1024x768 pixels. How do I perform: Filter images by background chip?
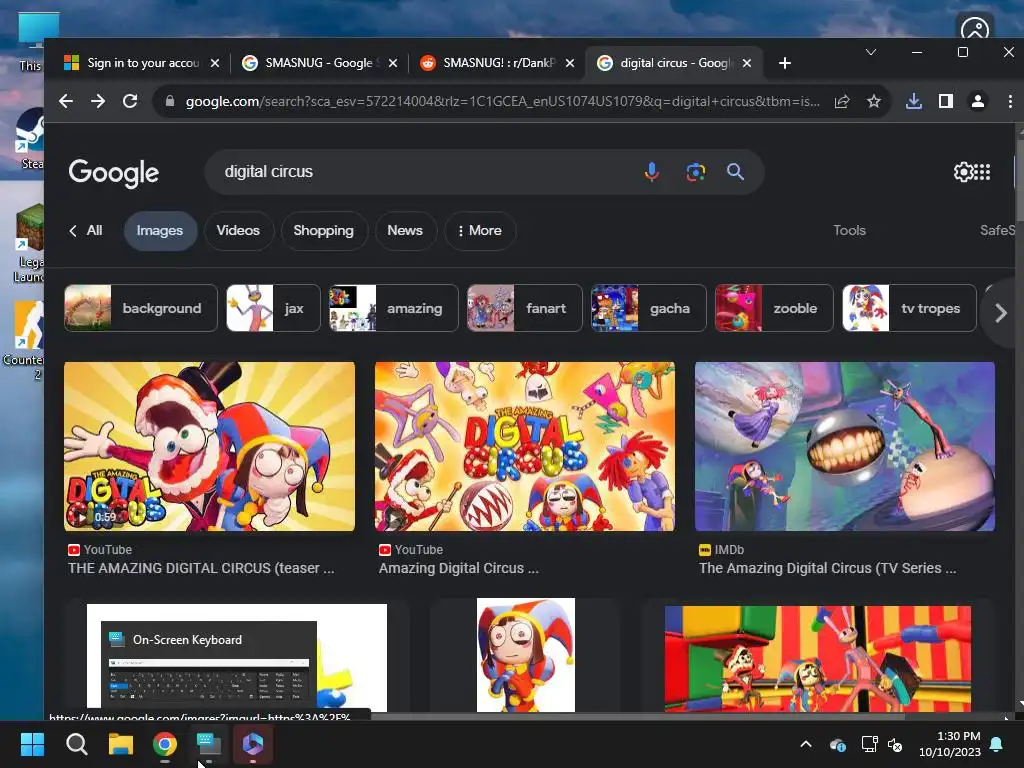[x=140, y=308]
